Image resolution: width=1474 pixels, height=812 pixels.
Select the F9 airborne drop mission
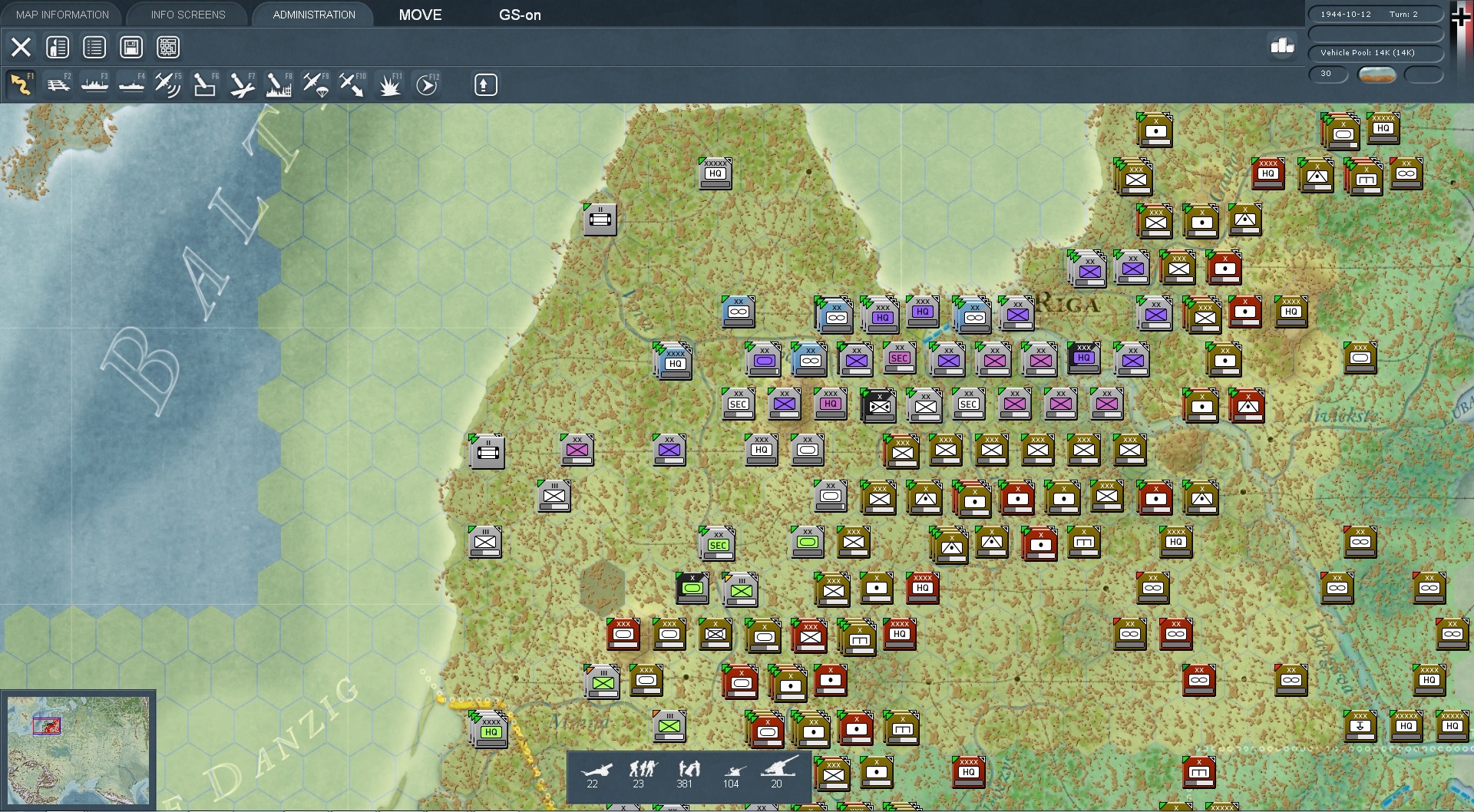[x=316, y=84]
